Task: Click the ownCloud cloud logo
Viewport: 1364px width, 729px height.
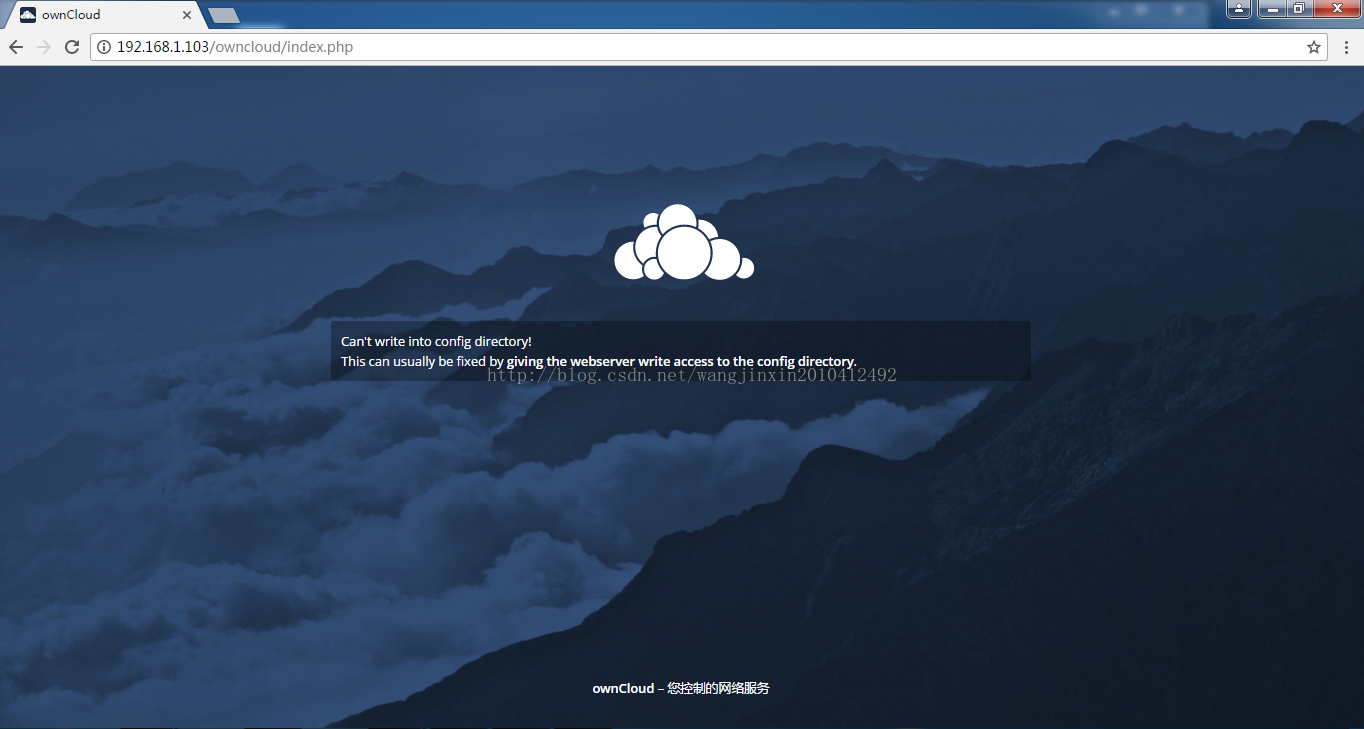Action: (x=684, y=242)
